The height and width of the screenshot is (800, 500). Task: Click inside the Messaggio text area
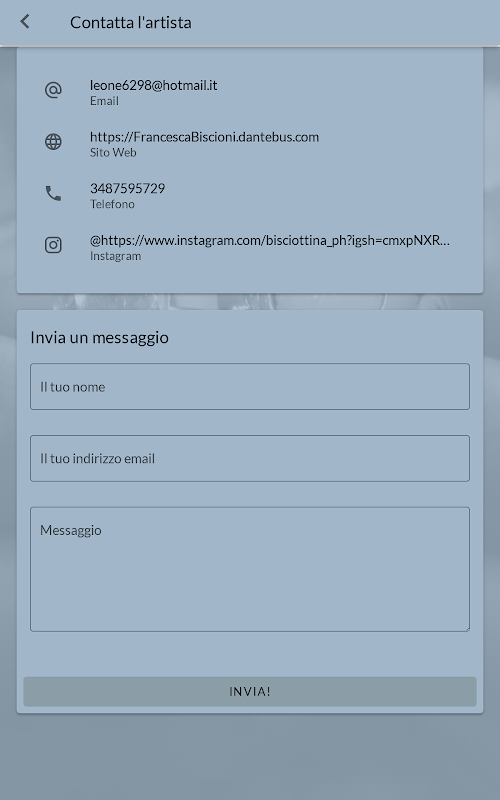click(250, 569)
